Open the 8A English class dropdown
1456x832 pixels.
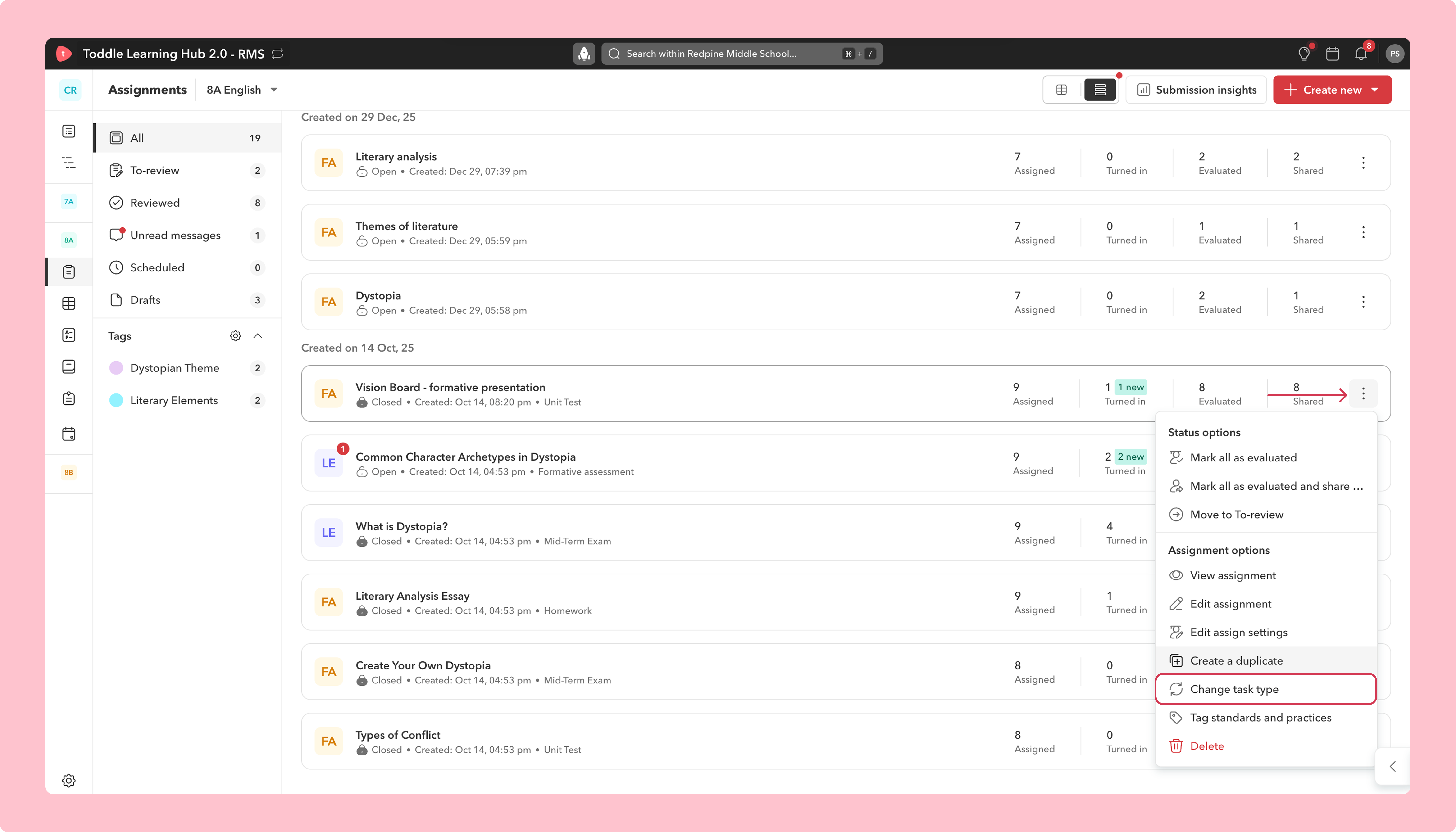pyautogui.click(x=242, y=90)
